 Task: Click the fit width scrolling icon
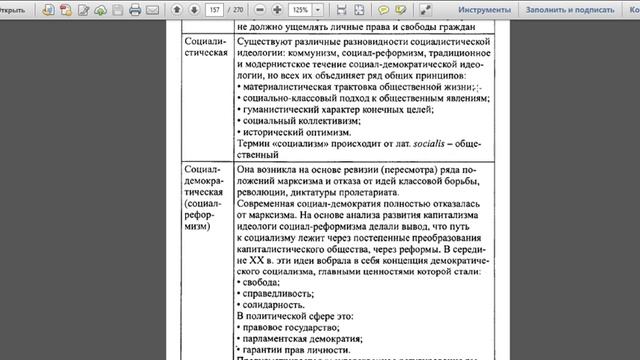point(341,10)
